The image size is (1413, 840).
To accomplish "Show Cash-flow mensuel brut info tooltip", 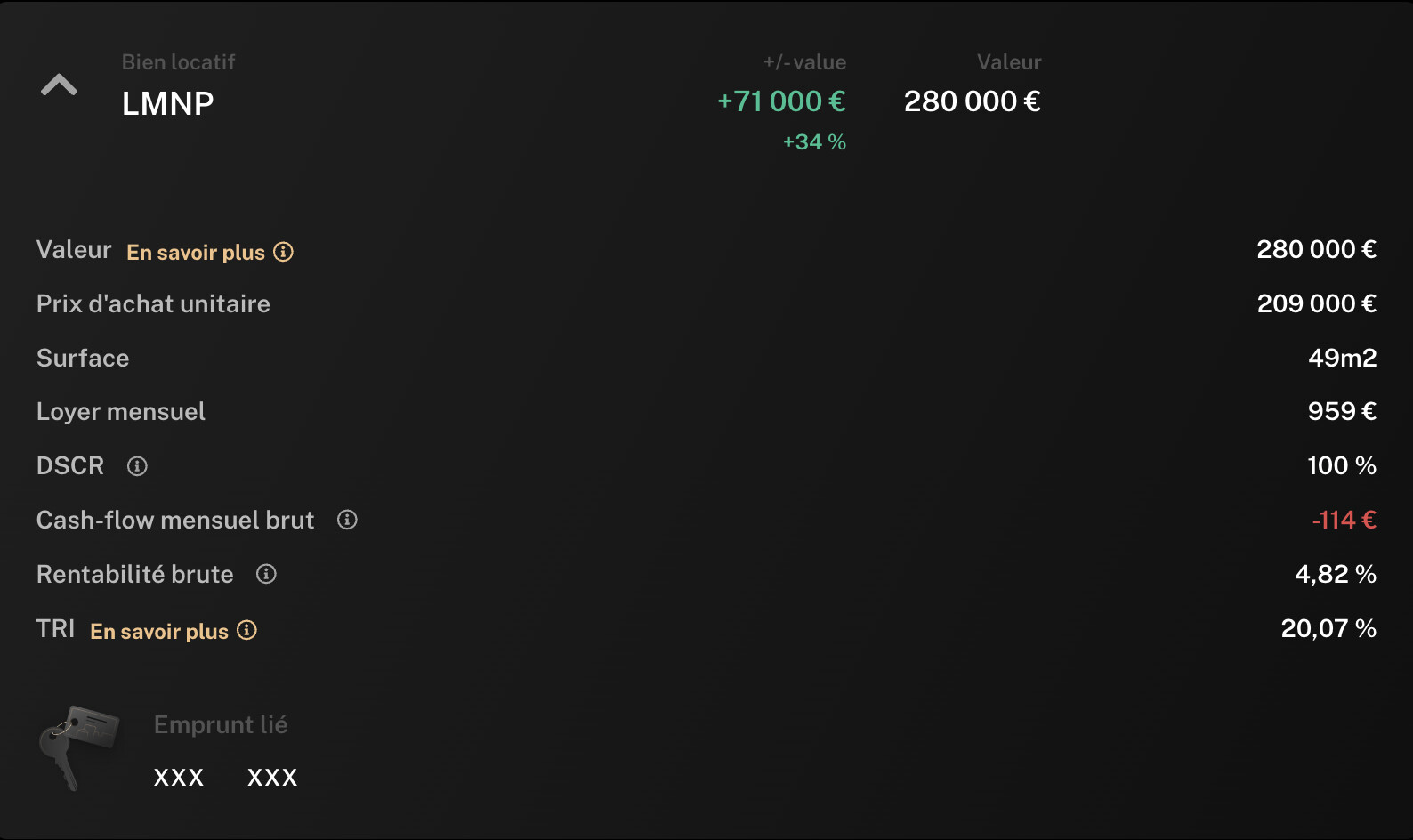I will pos(347,521).
